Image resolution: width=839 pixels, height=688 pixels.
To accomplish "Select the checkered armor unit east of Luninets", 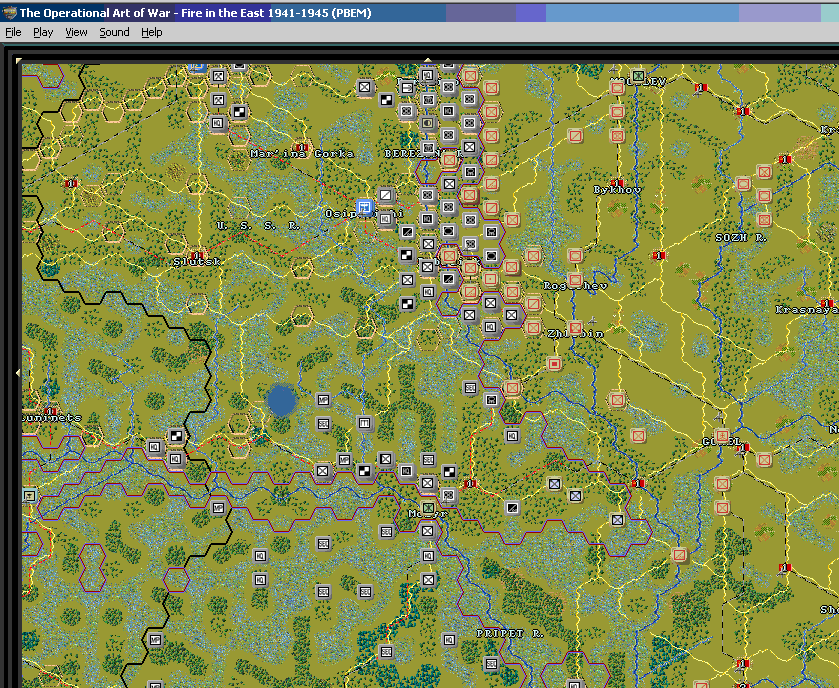I will (x=176, y=435).
